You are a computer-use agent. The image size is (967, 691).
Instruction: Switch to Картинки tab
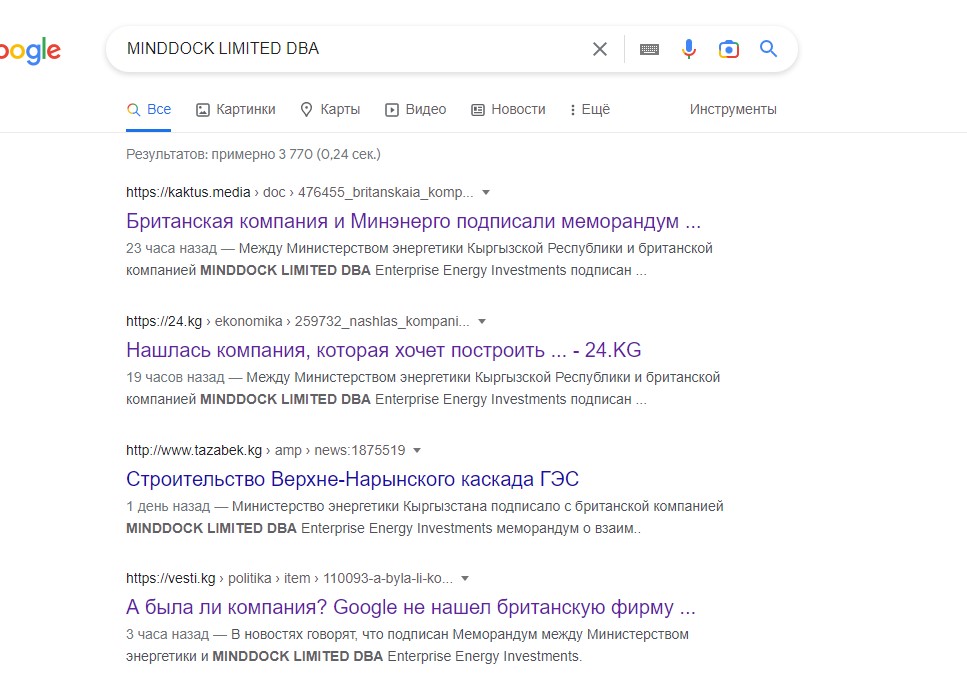236,109
